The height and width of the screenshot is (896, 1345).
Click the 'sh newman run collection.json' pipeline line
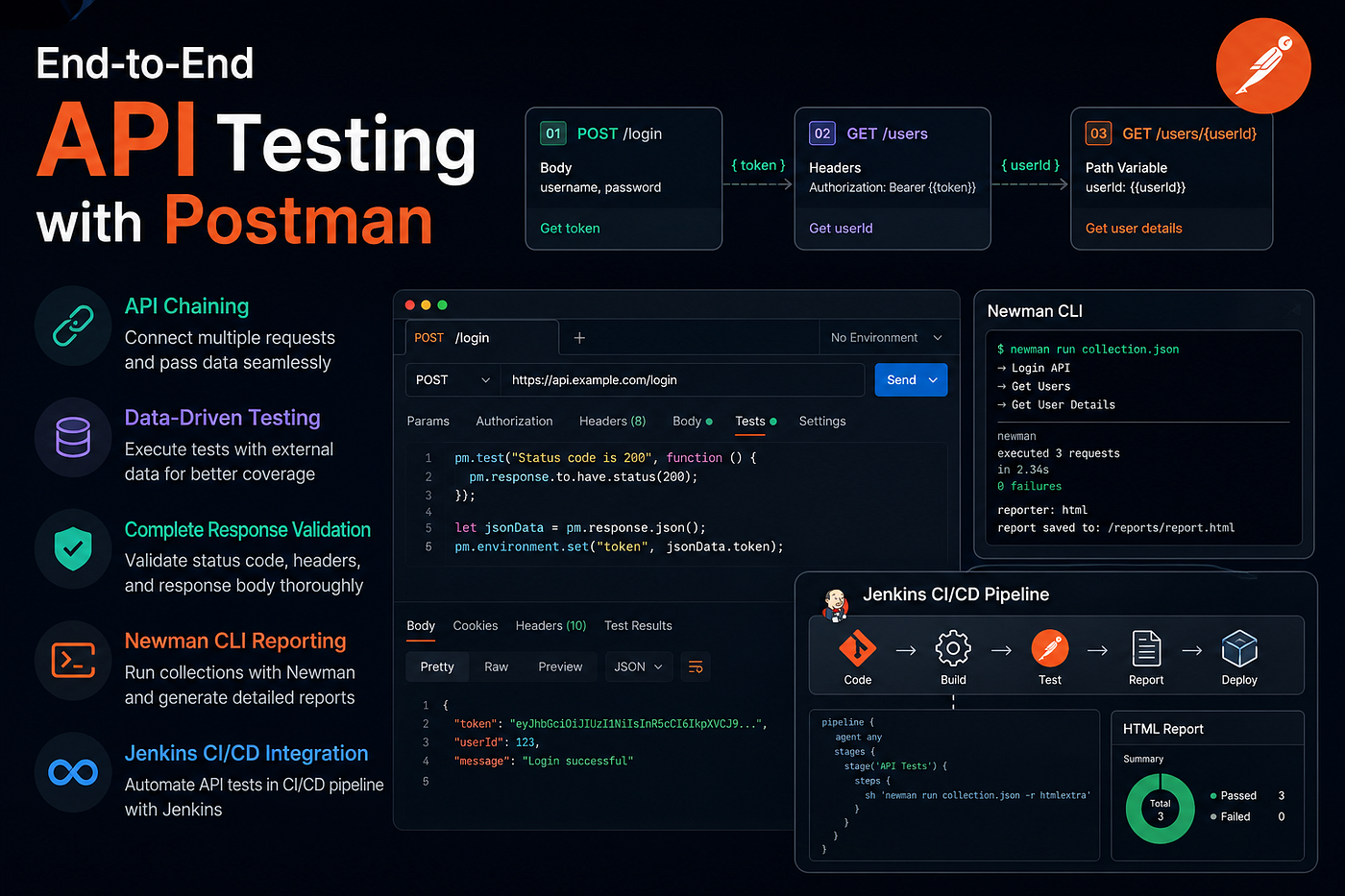pyautogui.click(x=977, y=795)
